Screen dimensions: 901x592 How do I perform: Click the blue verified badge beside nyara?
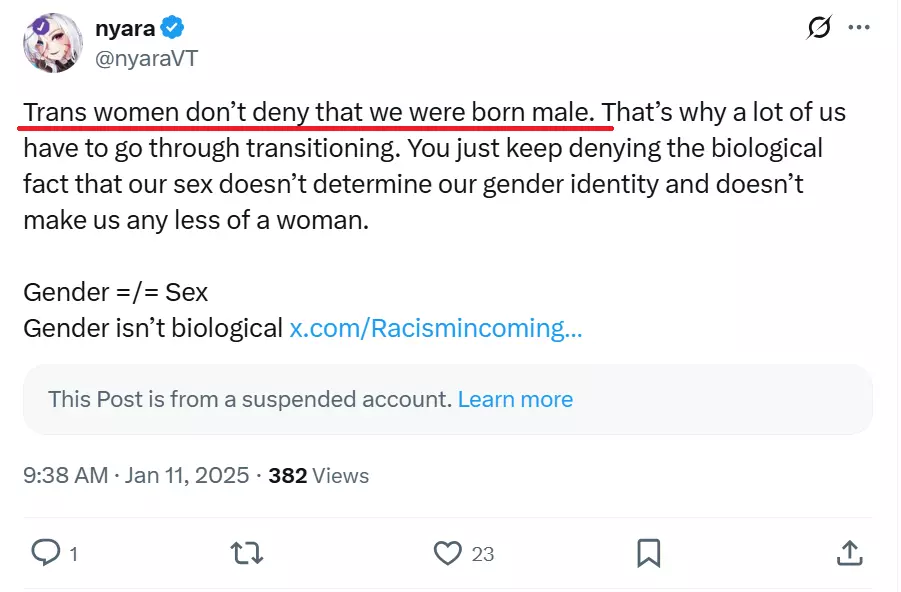point(172,28)
